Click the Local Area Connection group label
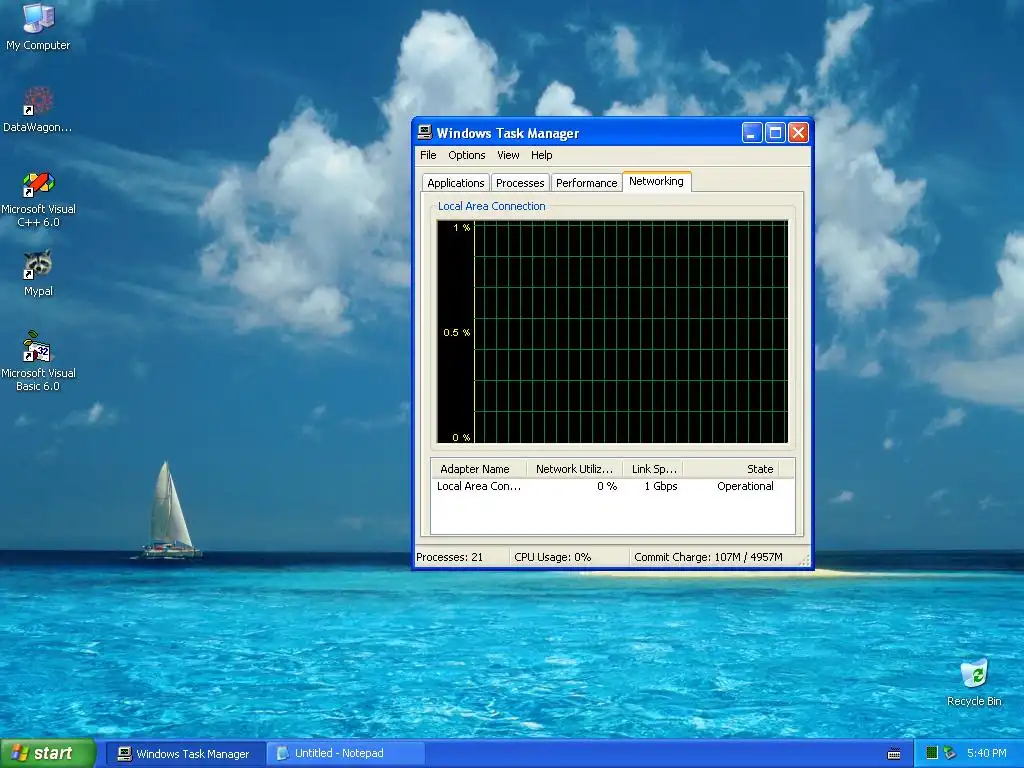This screenshot has height=768, width=1024. coord(491,206)
